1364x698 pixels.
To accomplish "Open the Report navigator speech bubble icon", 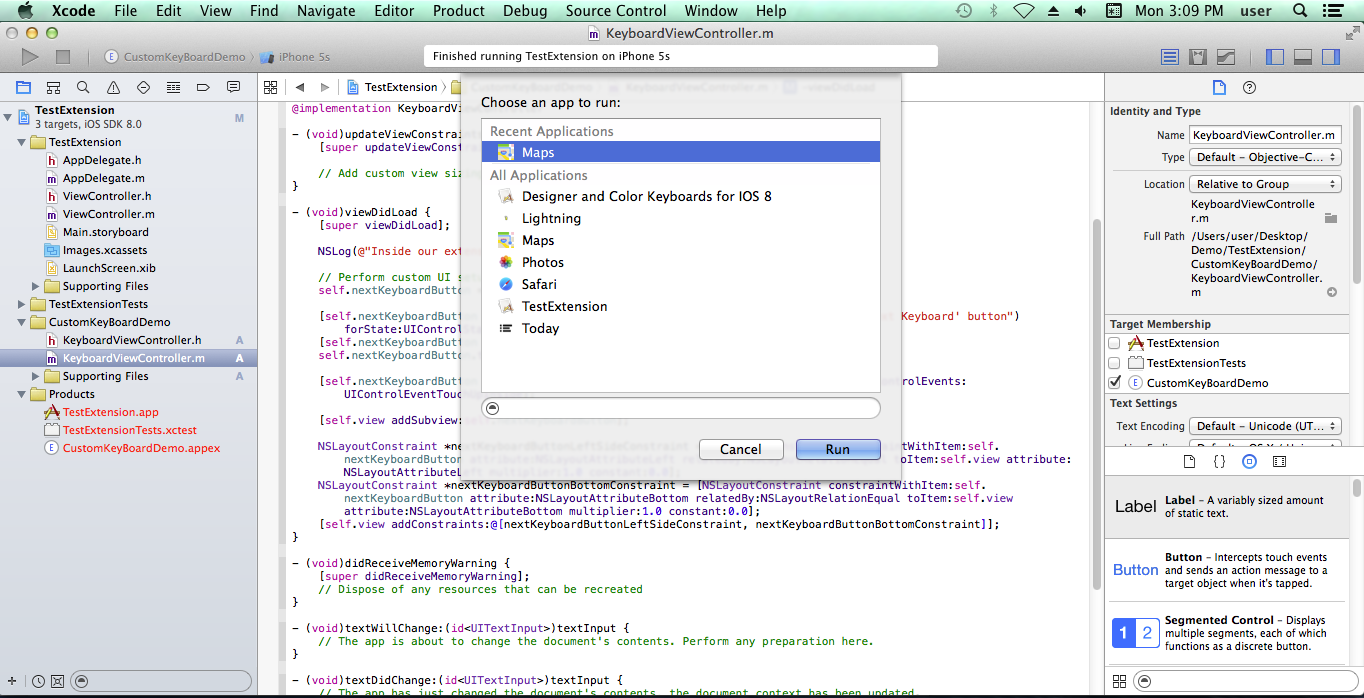I will tap(233, 87).
